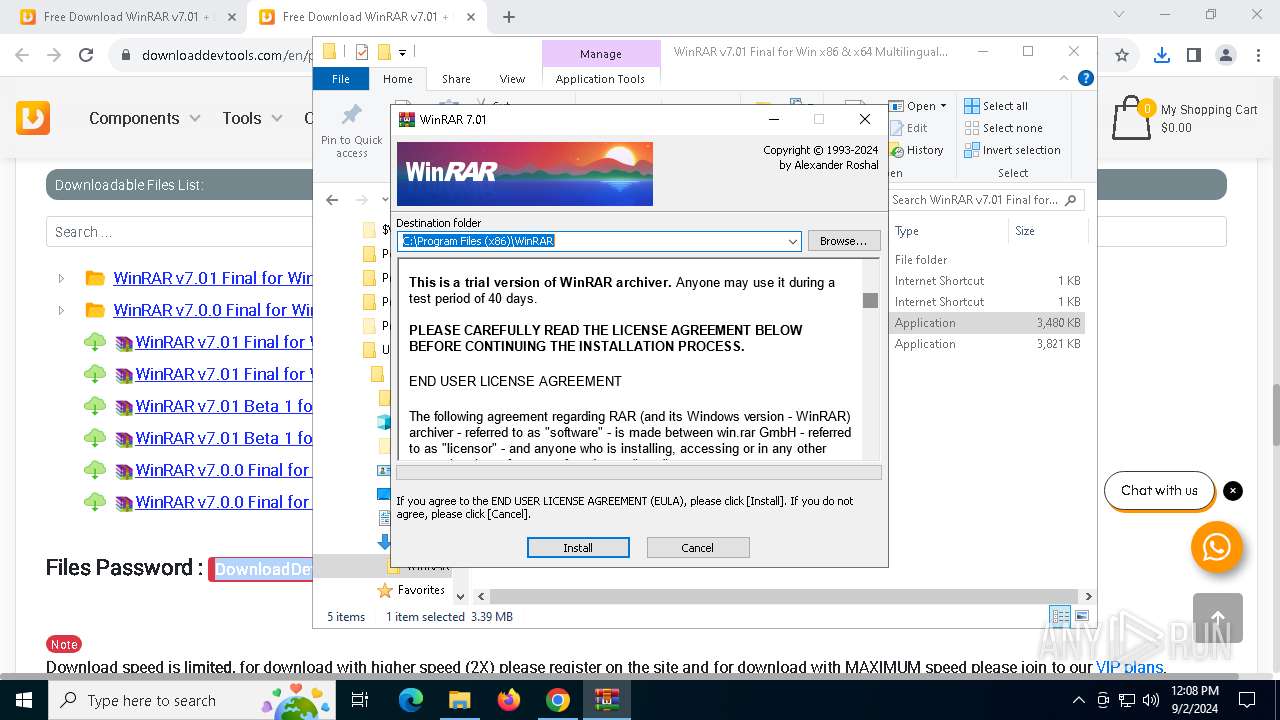Open the Open dropdown in ribbon
1280x720 pixels.
(x=917, y=106)
